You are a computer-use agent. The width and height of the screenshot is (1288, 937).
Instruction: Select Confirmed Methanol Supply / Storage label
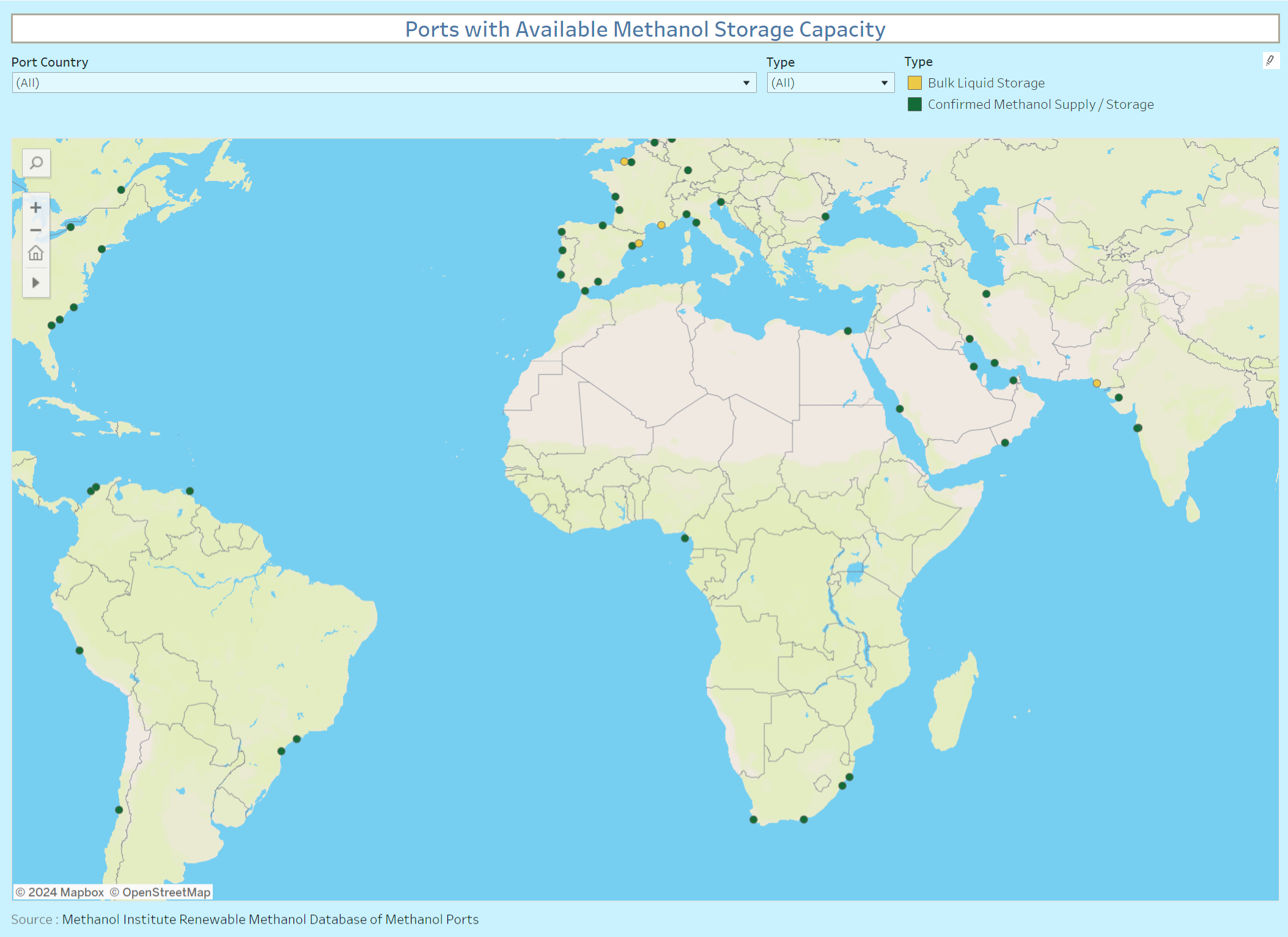[x=1040, y=105]
